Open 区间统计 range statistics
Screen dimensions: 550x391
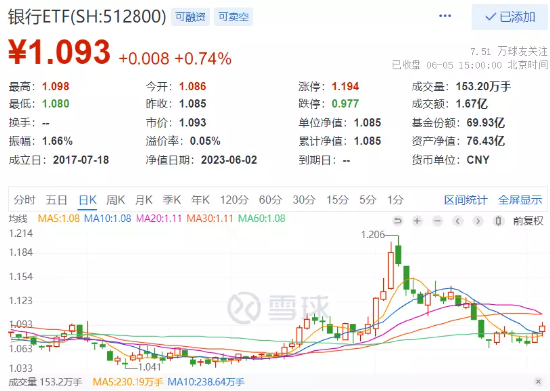point(465,200)
